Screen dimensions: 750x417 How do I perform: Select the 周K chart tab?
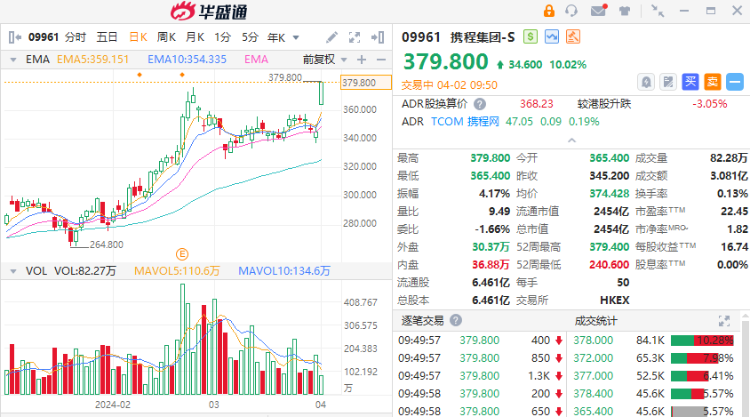point(166,37)
